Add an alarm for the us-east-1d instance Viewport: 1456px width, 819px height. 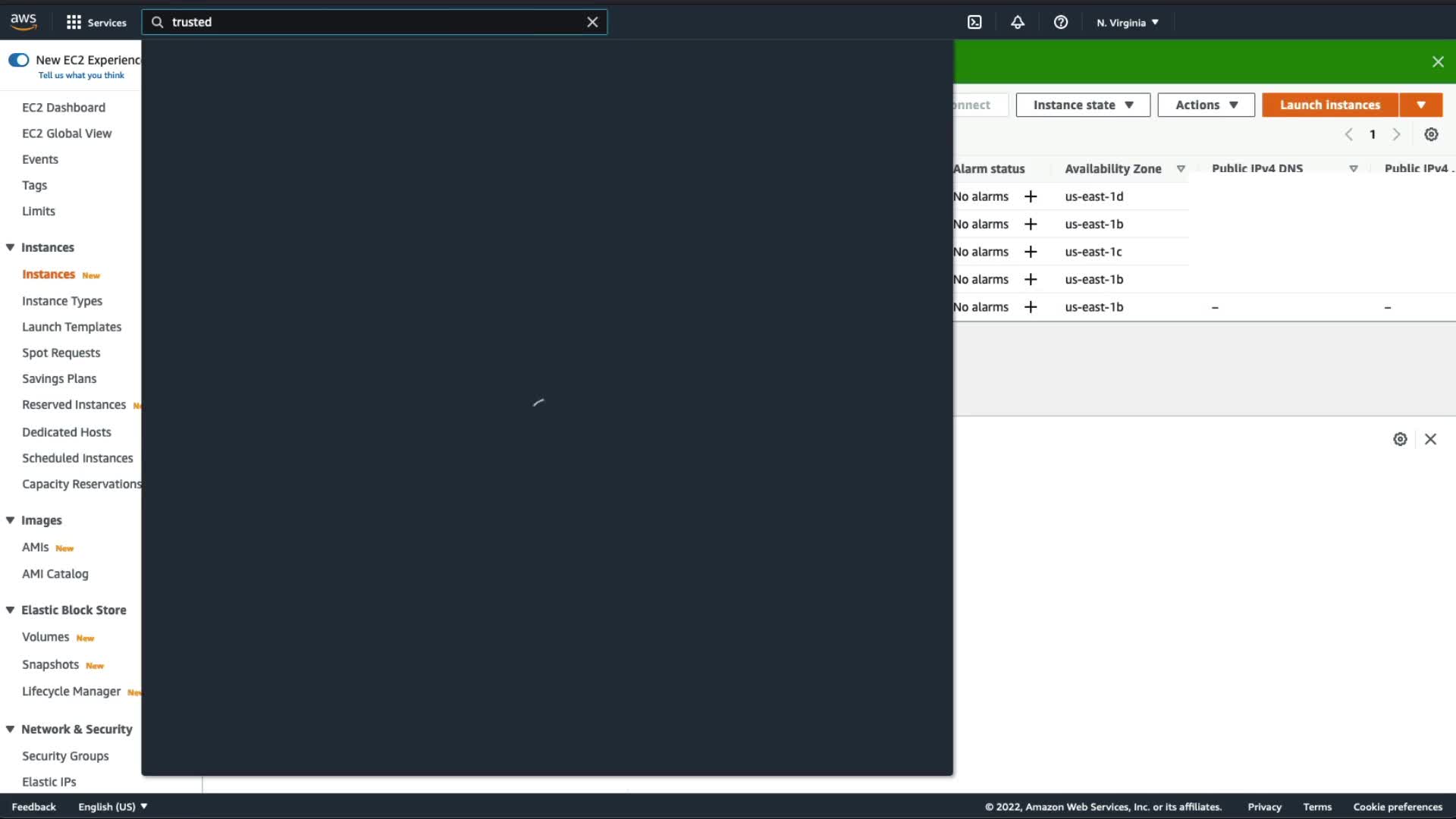[x=1031, y=196]
